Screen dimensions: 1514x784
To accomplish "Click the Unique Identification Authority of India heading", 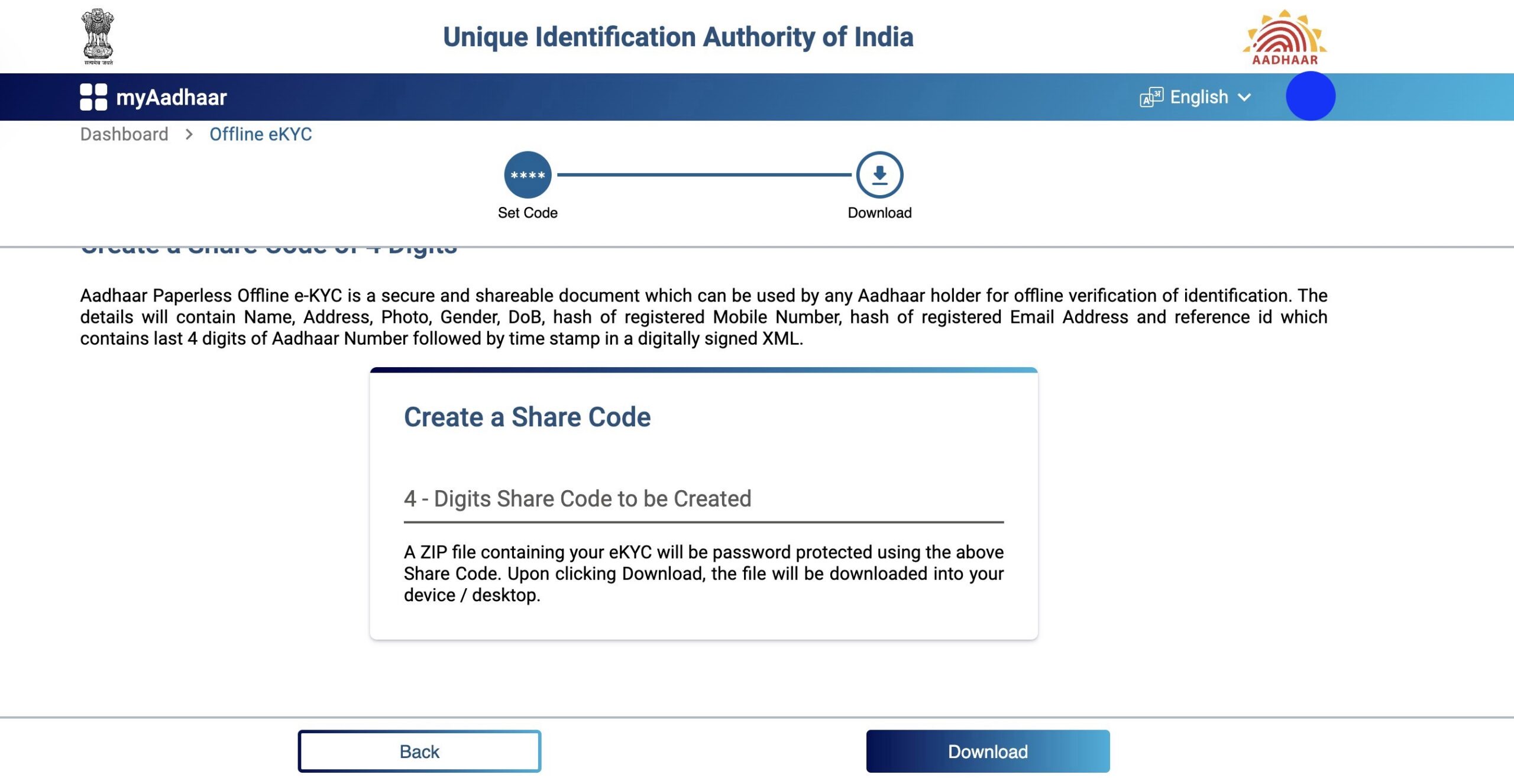I will point(678,37).
